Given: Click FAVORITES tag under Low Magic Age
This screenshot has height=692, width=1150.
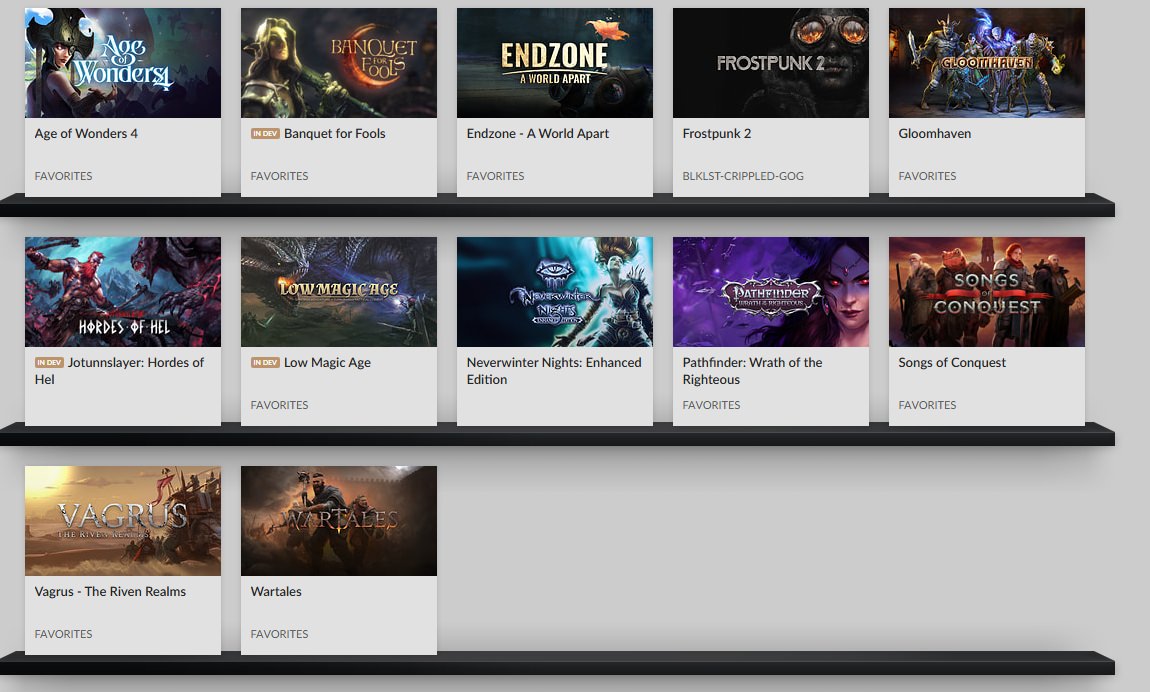Looking at the screenshot, I should tap(279, 405).
